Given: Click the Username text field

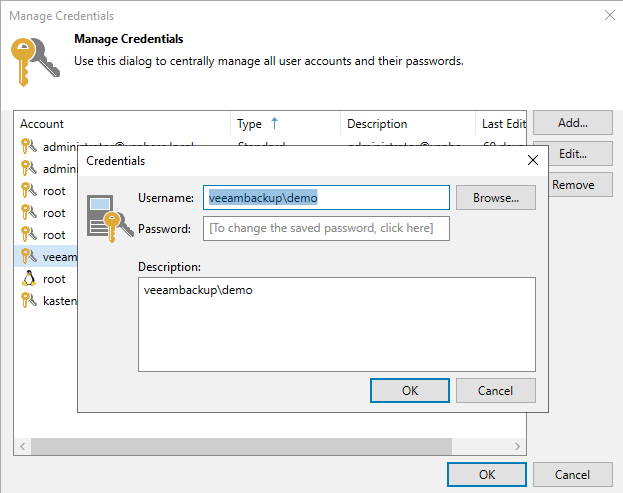Looking at the screenshot, I should 326,198.
